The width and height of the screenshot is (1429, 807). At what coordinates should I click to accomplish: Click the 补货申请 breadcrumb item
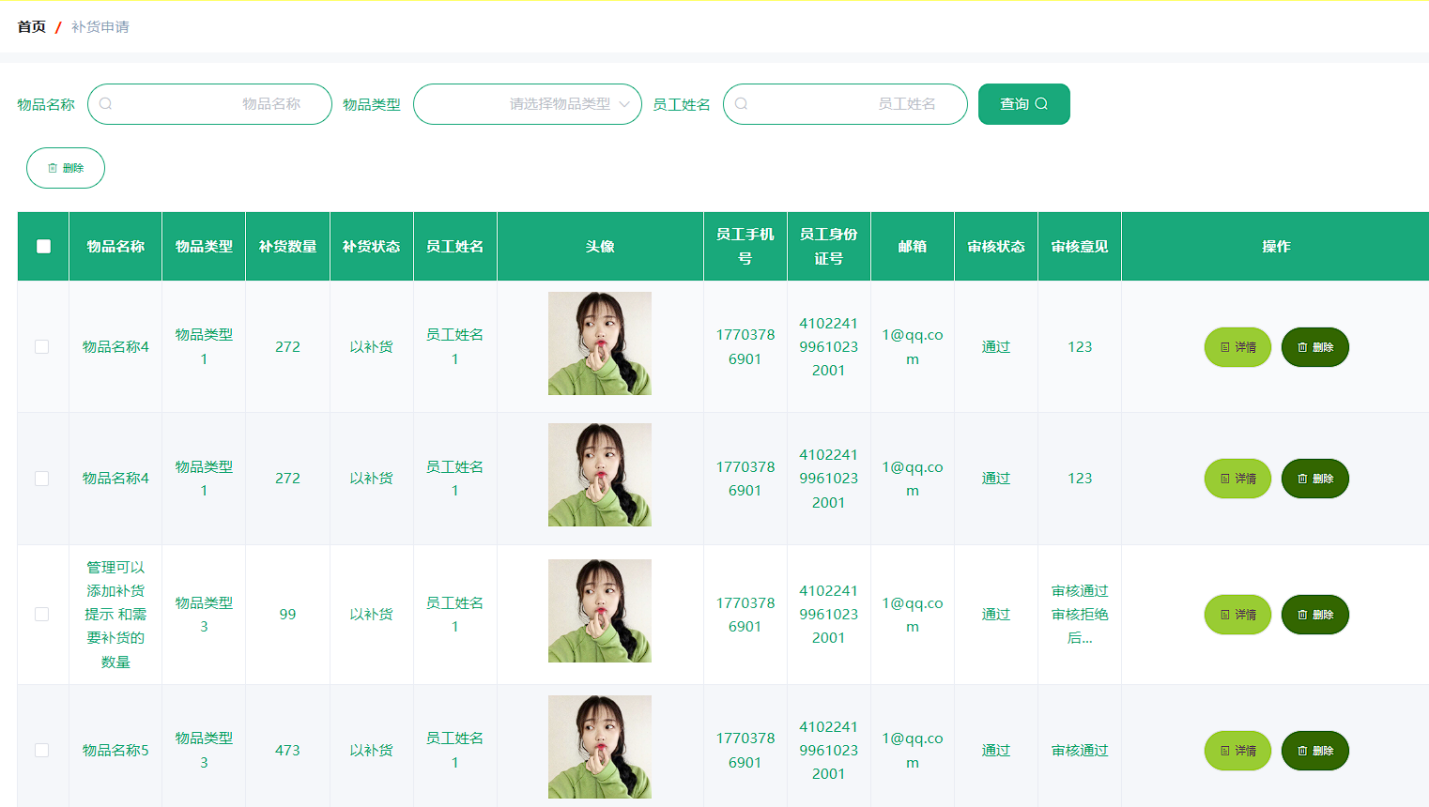(100, 27)
